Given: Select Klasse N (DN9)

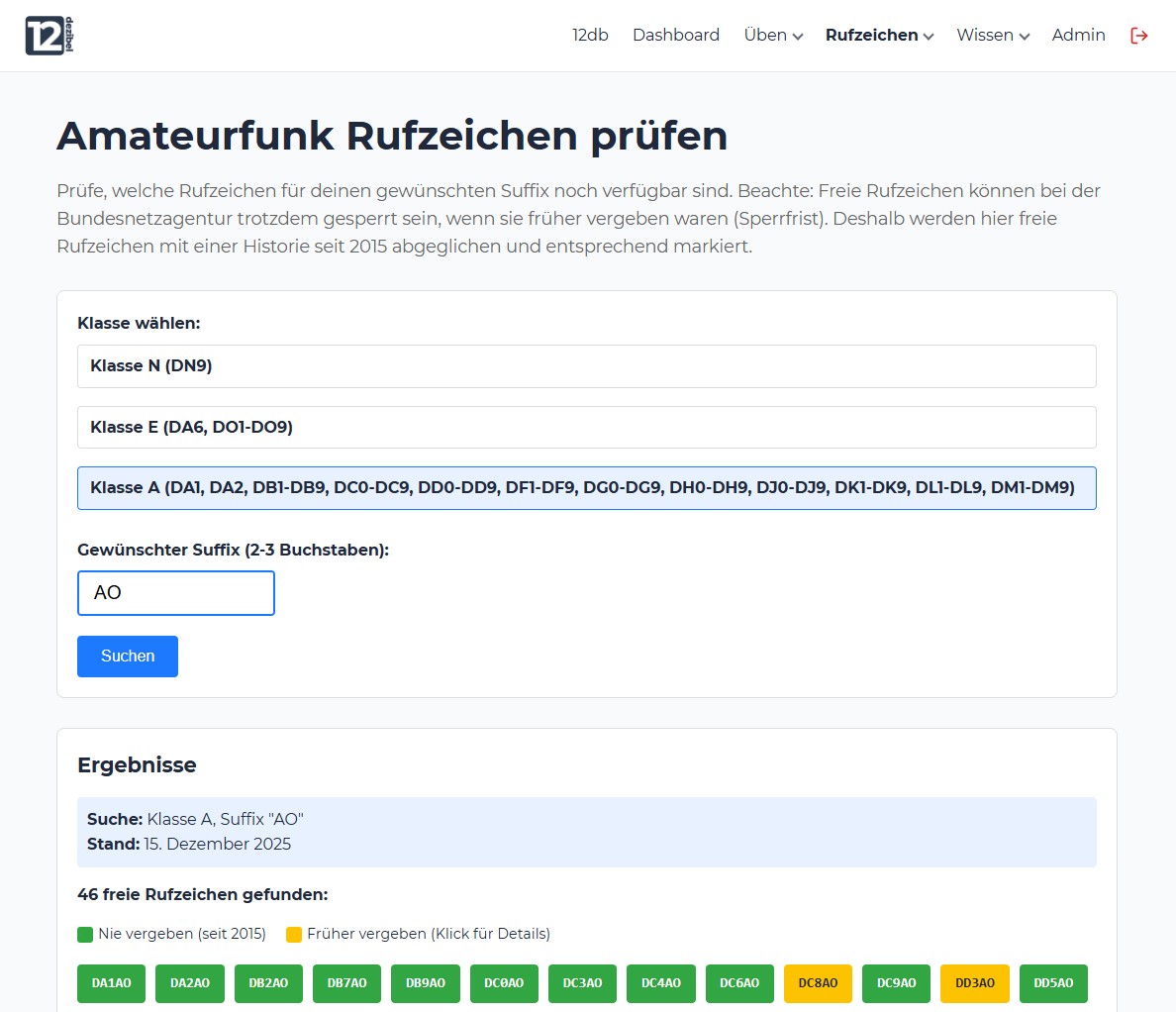Looking at the screenshot, I should coord(587,365).
